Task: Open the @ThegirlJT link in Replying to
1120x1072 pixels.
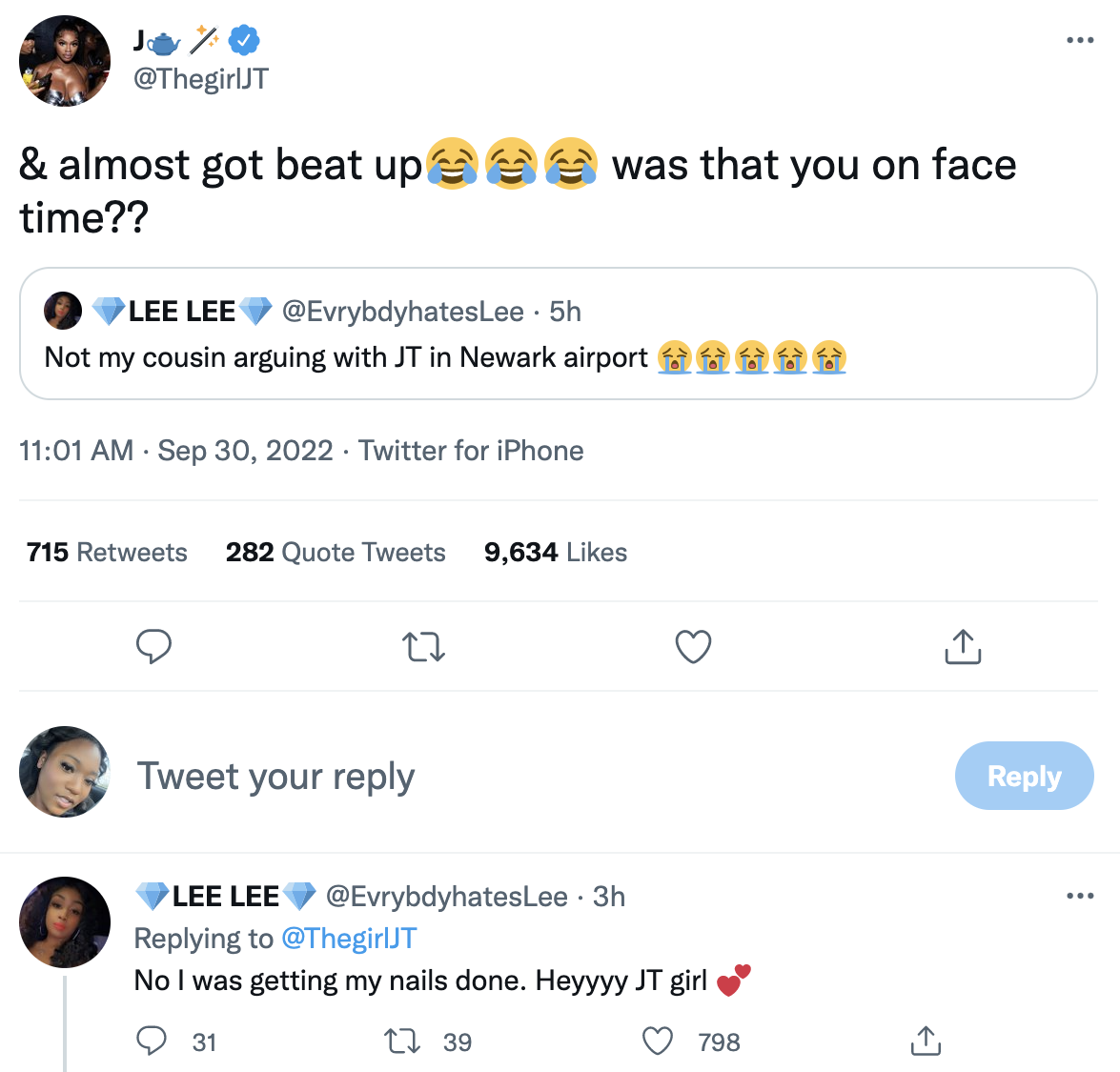Action: (346, 938)
